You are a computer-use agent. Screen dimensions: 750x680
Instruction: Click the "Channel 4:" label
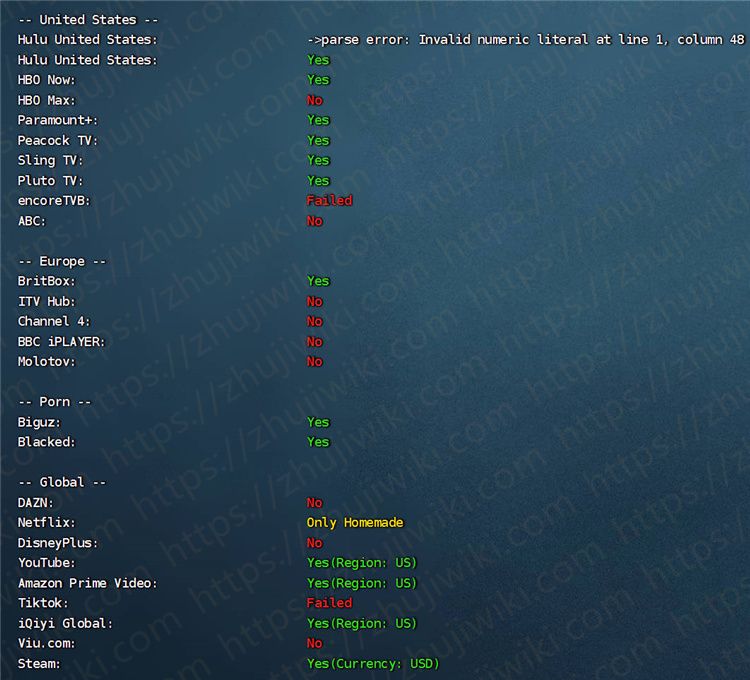[54, 321]
